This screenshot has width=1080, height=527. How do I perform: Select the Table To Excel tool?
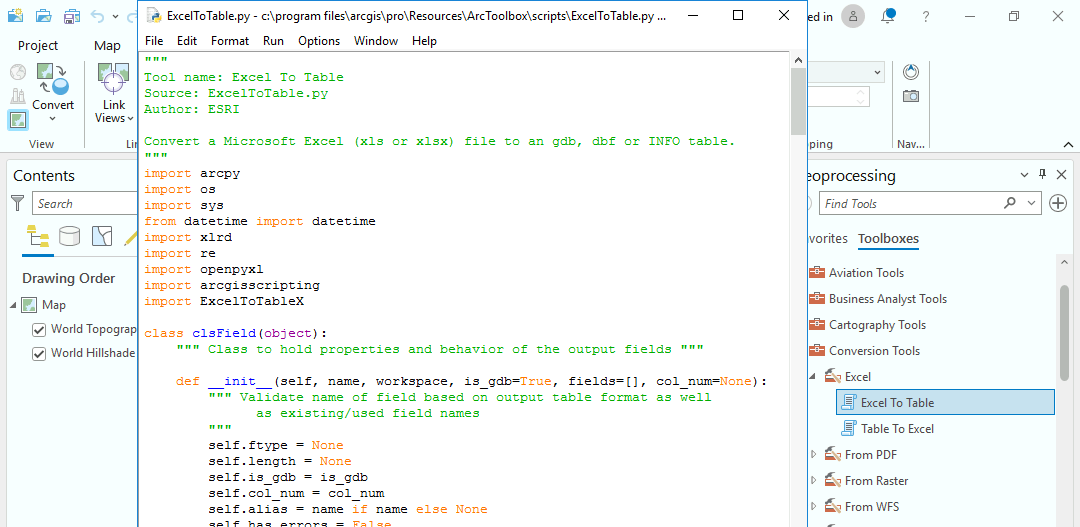(897, 428)
